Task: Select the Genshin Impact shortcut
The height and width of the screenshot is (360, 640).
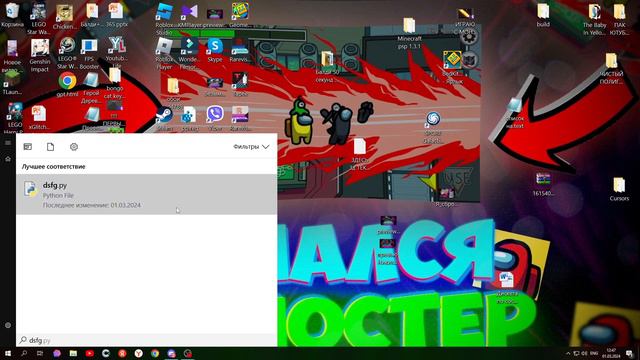Action: click(40, 56)
